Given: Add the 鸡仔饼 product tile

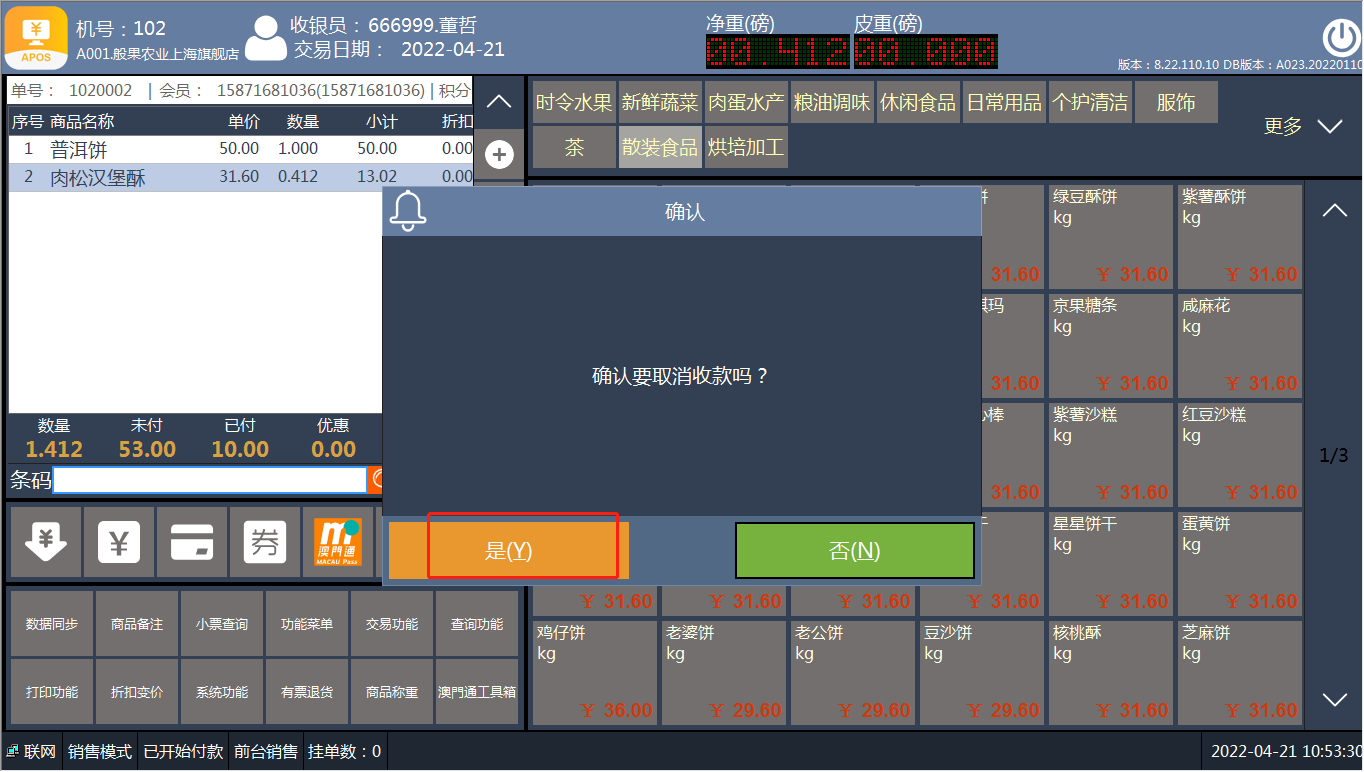Looking at the screenshot, I should coord(595,672).
